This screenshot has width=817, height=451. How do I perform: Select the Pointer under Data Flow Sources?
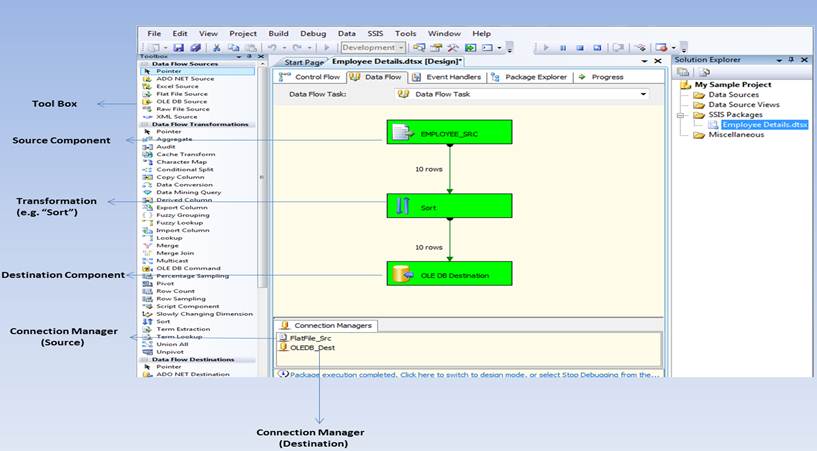[169, 71]
